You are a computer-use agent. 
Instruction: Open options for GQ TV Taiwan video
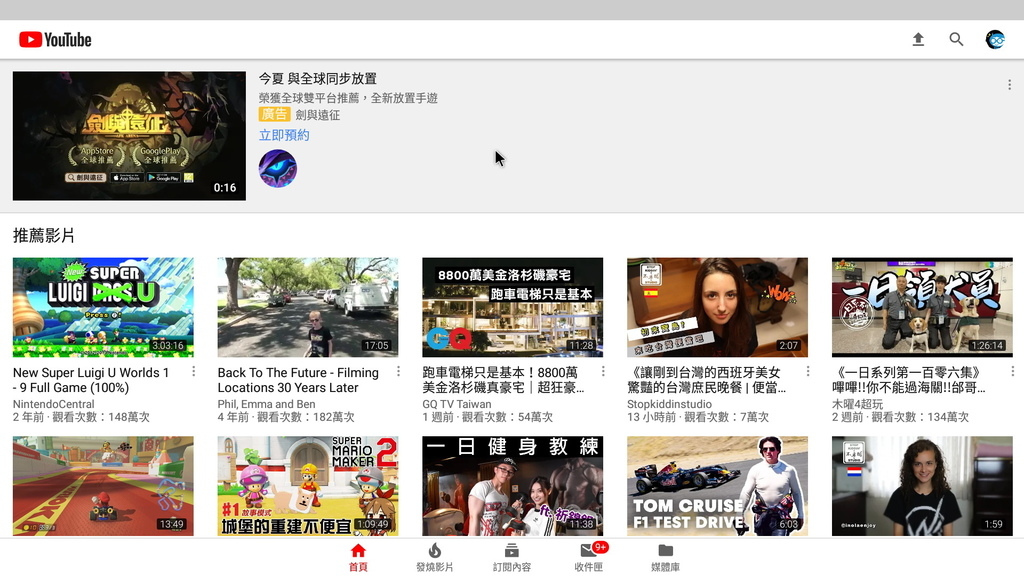603,371
